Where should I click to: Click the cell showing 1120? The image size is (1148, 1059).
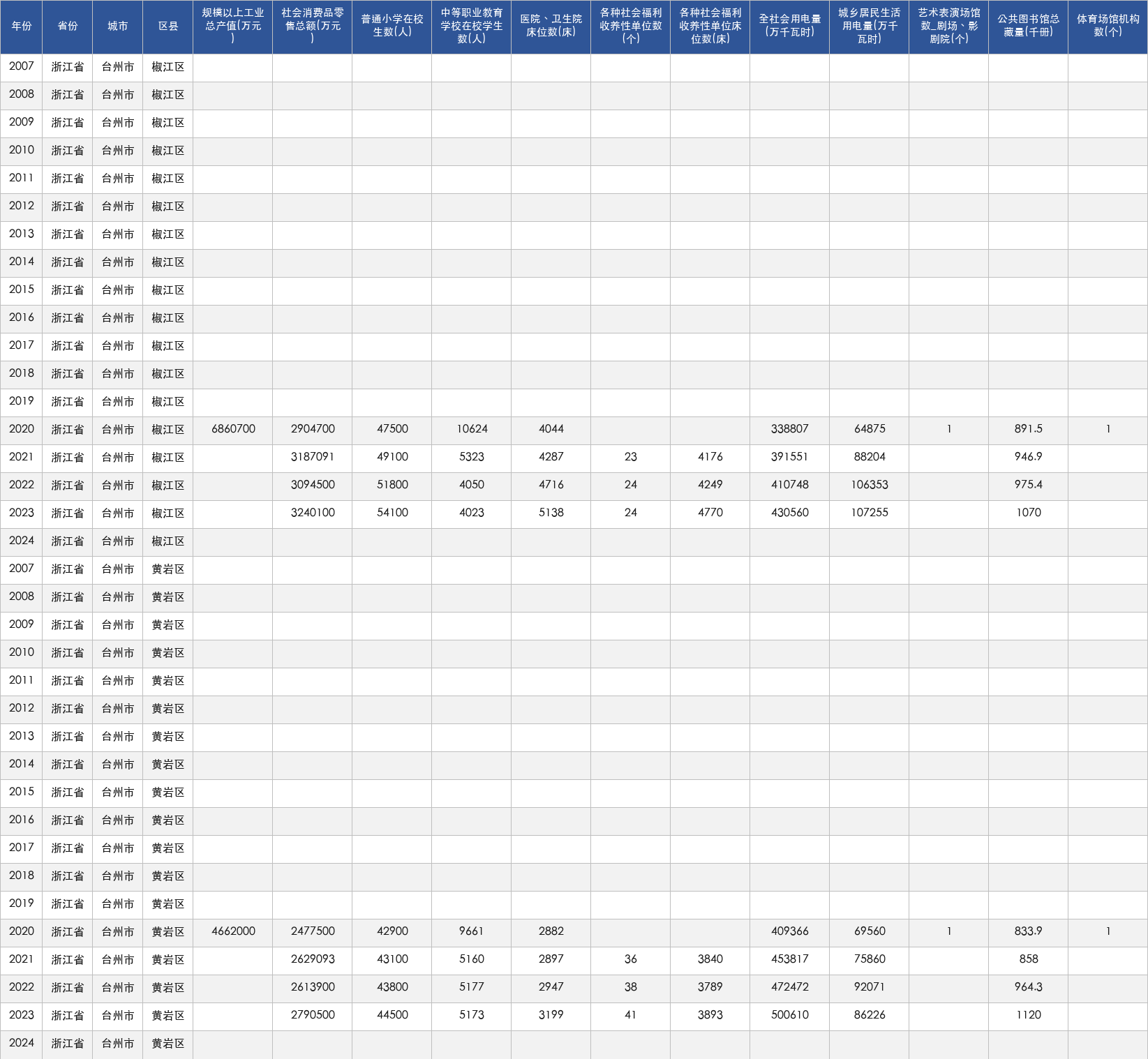1029,1016
